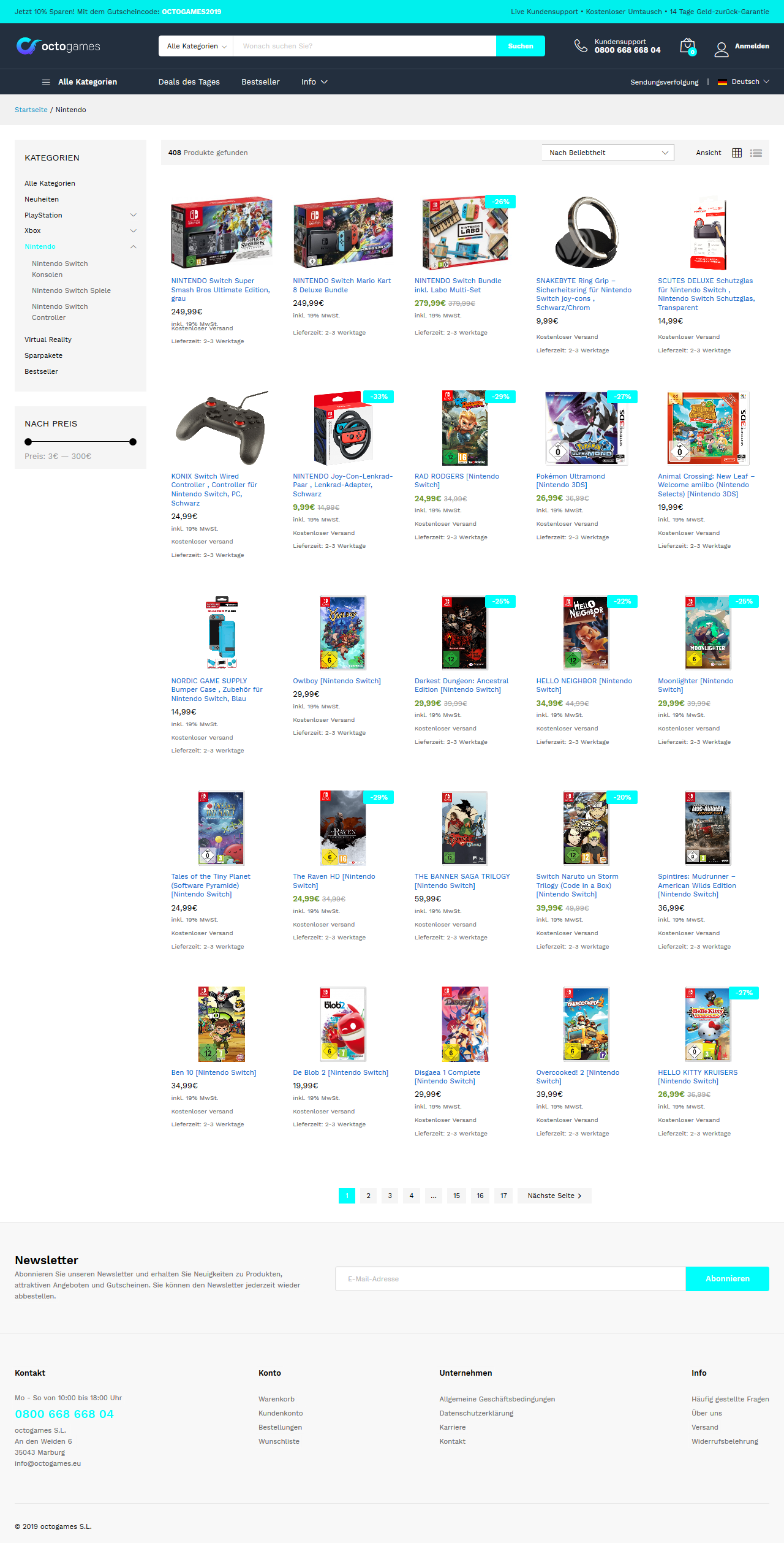Expand the PlayStation category
The width and height of the screenshot is (784, 1543).
133,215
